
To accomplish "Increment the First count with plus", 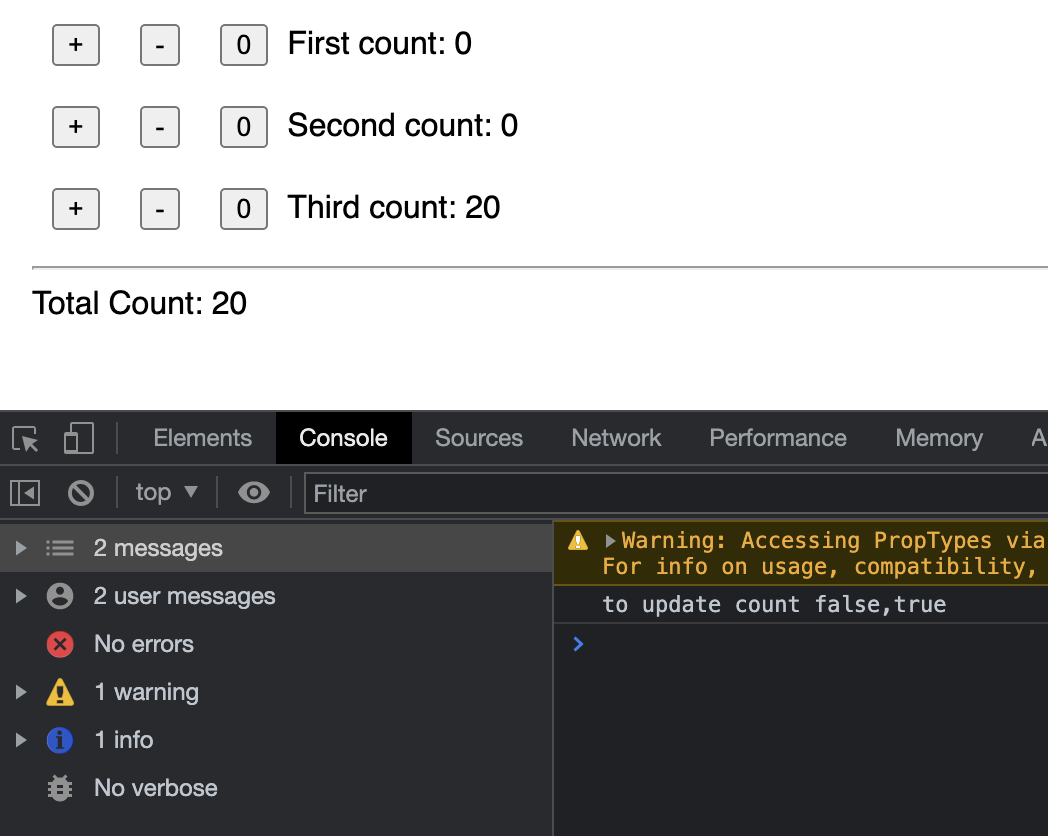I will coord(76,45).
